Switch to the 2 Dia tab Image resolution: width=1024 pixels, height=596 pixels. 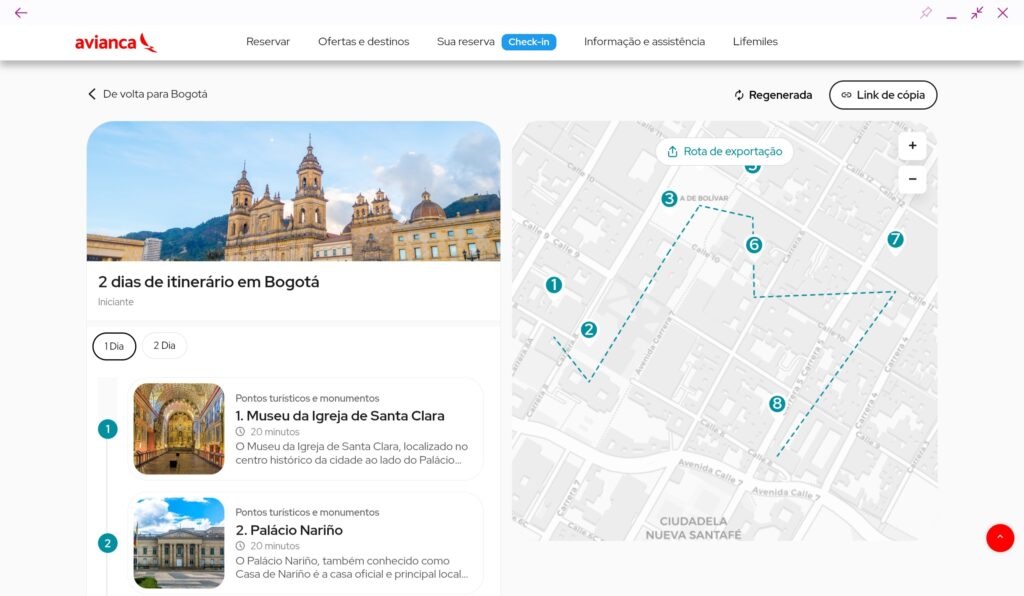[164, 346]
